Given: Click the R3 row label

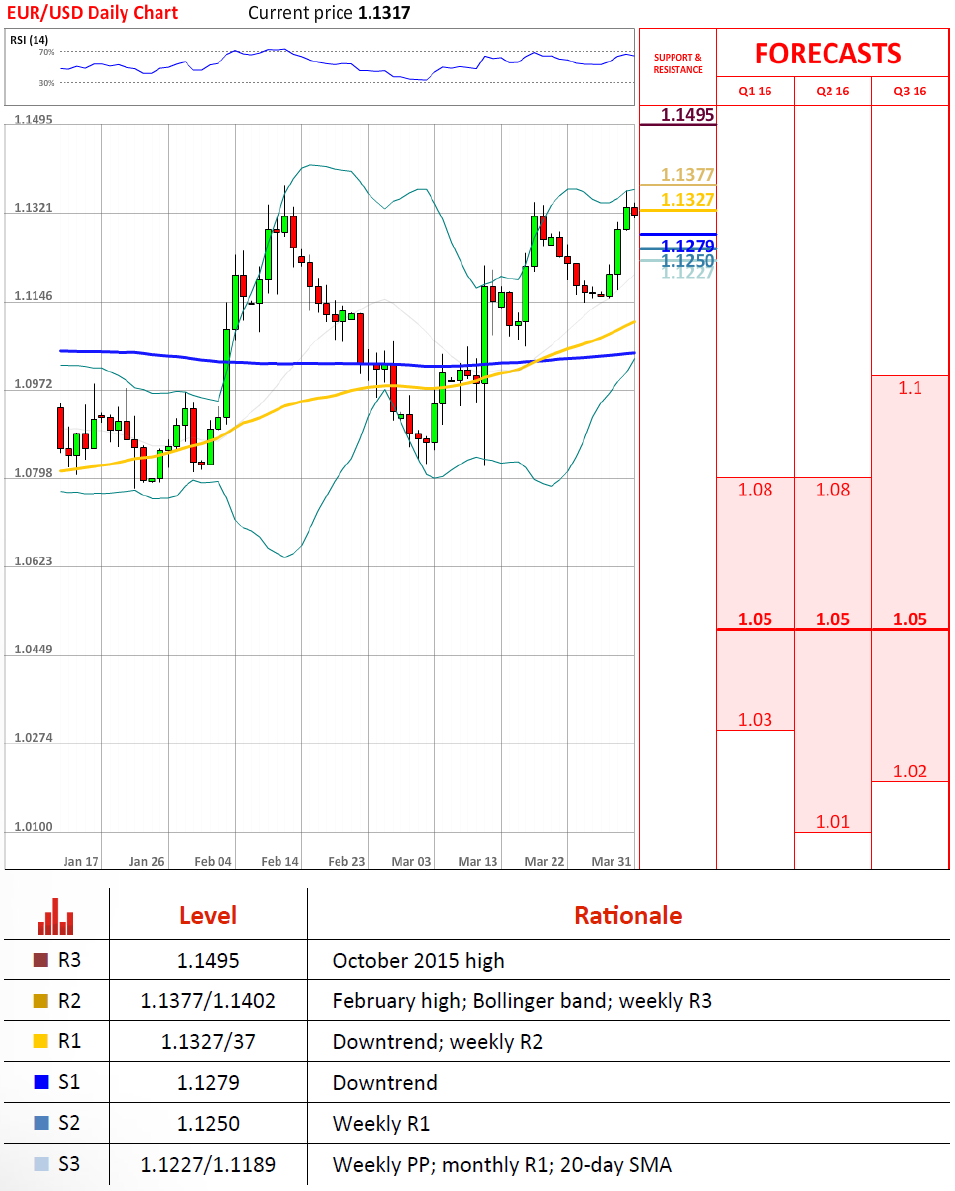Looking at the screenshot, I should coord(69,960).
